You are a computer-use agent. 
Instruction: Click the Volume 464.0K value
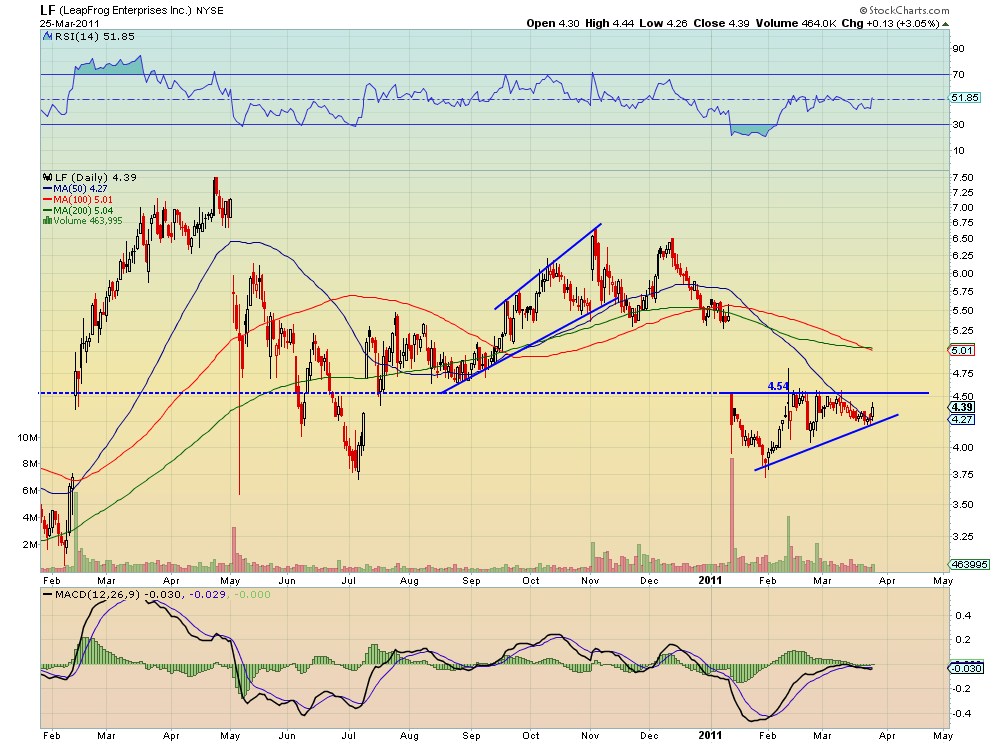(796, 23)
